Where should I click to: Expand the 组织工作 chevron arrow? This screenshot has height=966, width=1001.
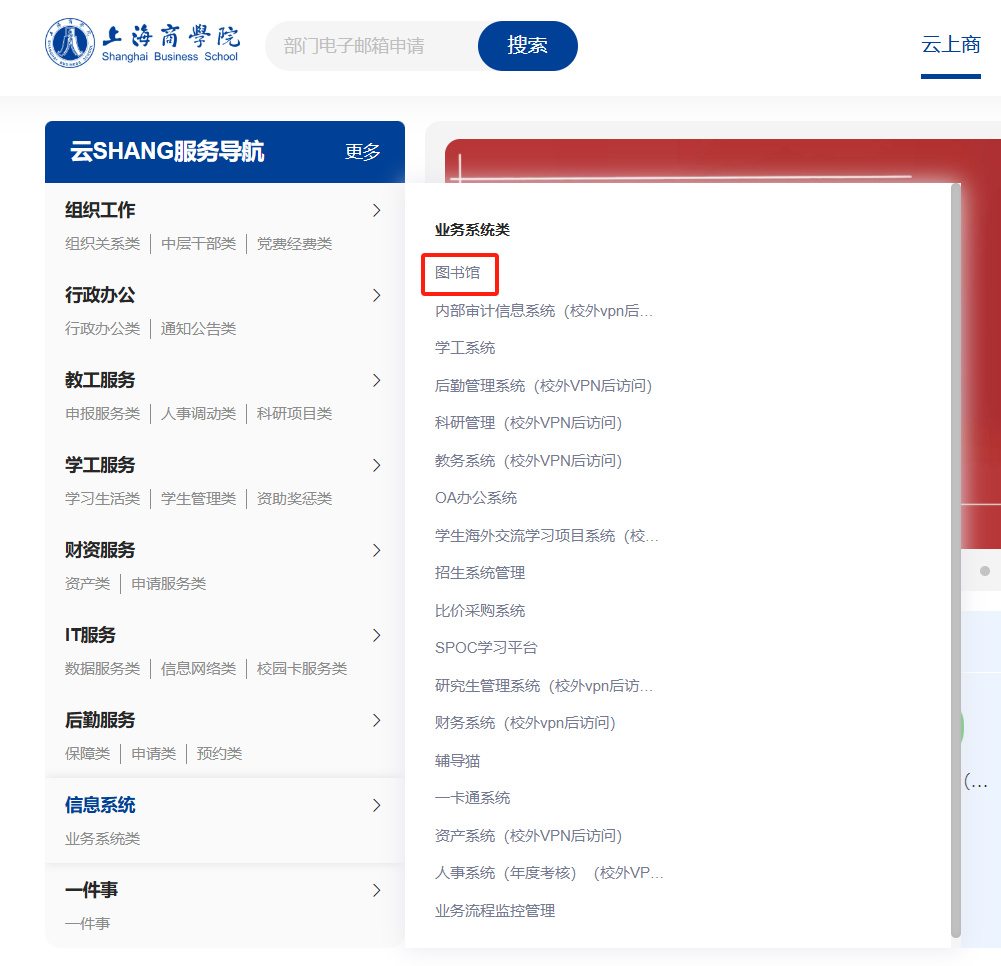377,210
